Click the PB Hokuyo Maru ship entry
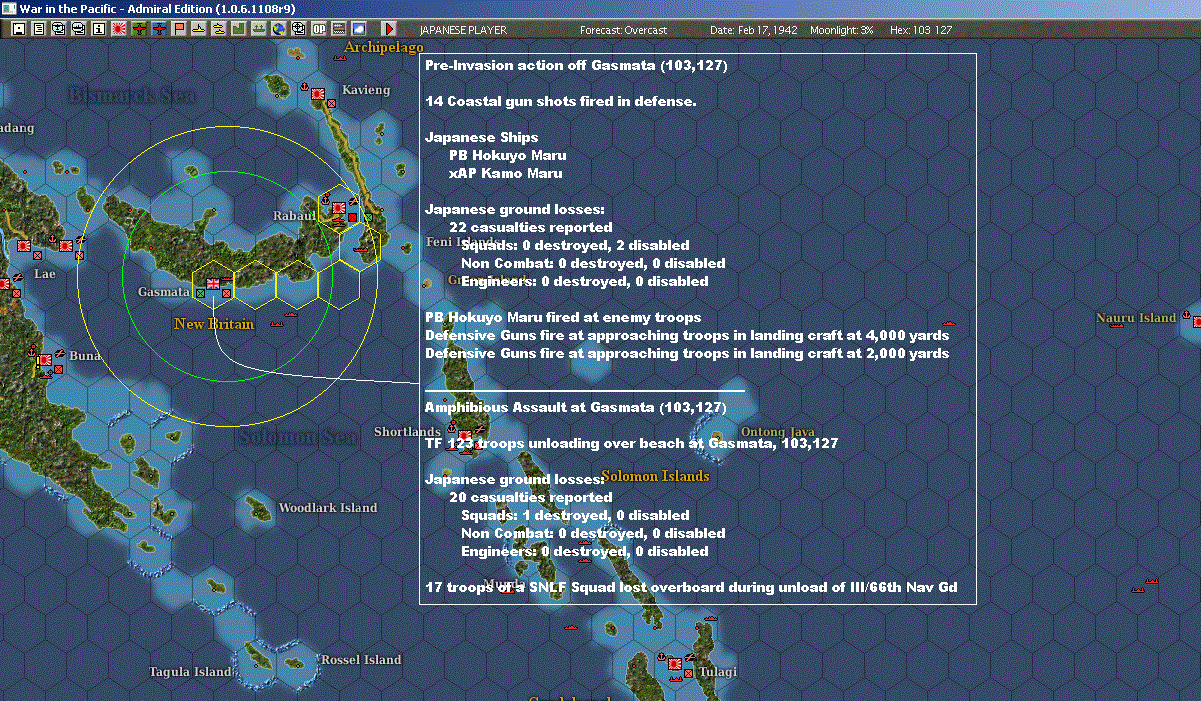Viewport: 1201px width, 701px height. pos(507,155)
